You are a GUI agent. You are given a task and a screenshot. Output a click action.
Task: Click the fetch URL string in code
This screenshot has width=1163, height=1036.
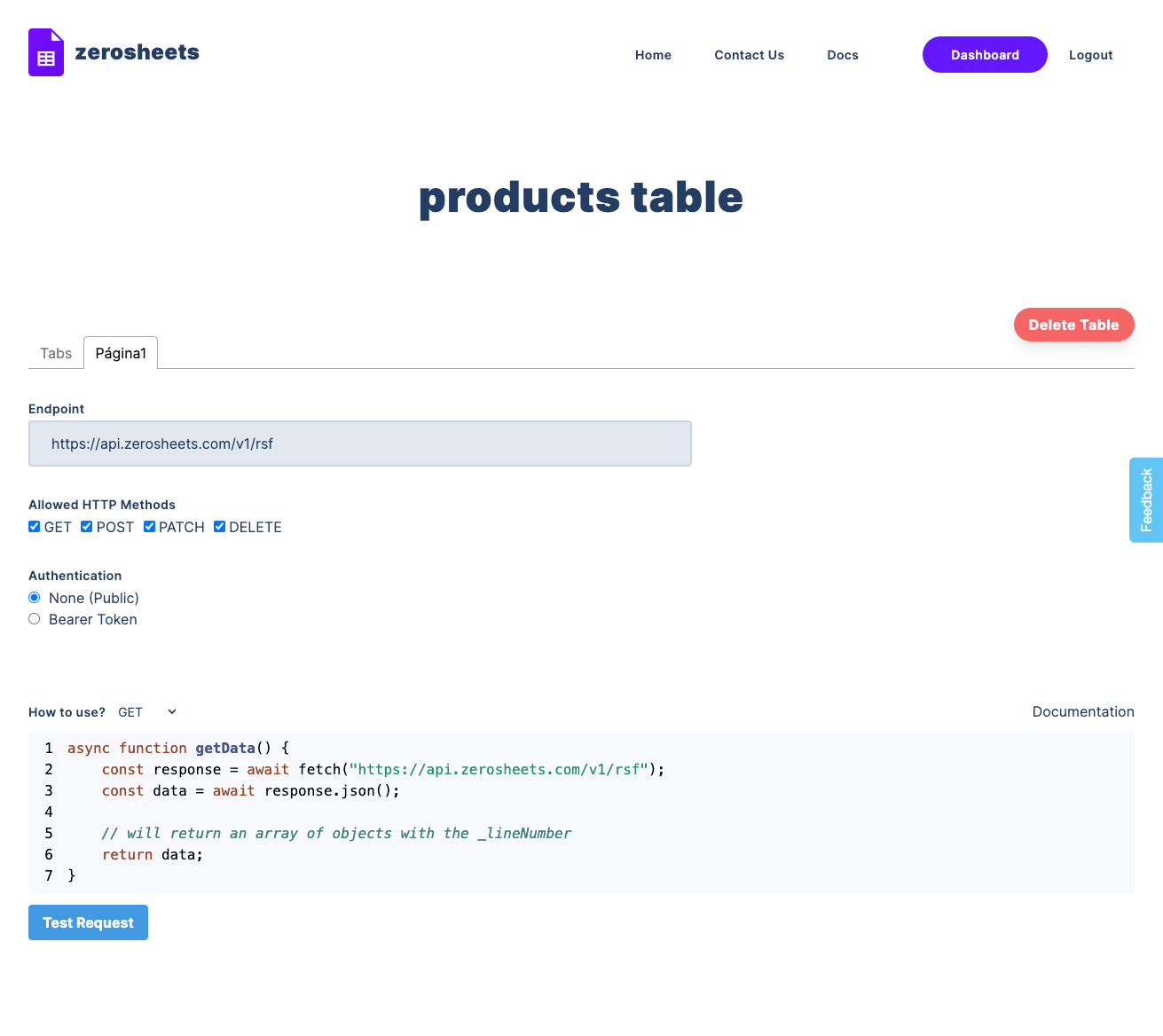pyautogui.click(x=499, y=770)
